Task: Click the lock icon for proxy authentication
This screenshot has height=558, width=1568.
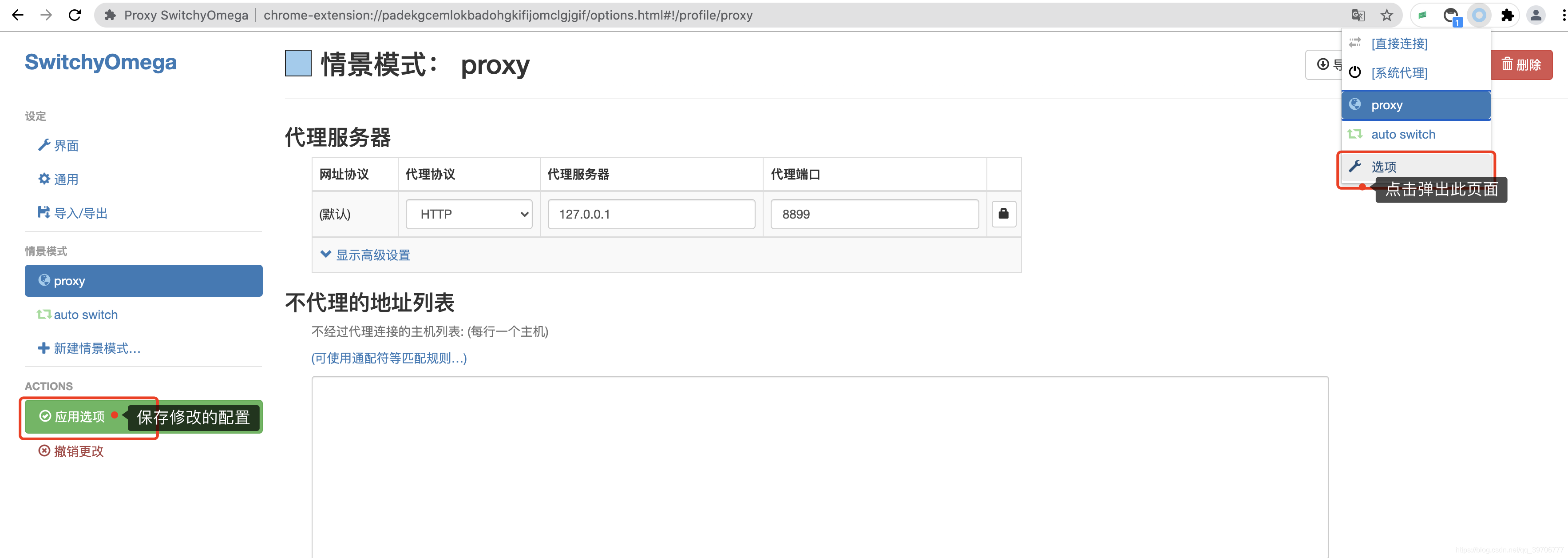Action: (1004, 214)
